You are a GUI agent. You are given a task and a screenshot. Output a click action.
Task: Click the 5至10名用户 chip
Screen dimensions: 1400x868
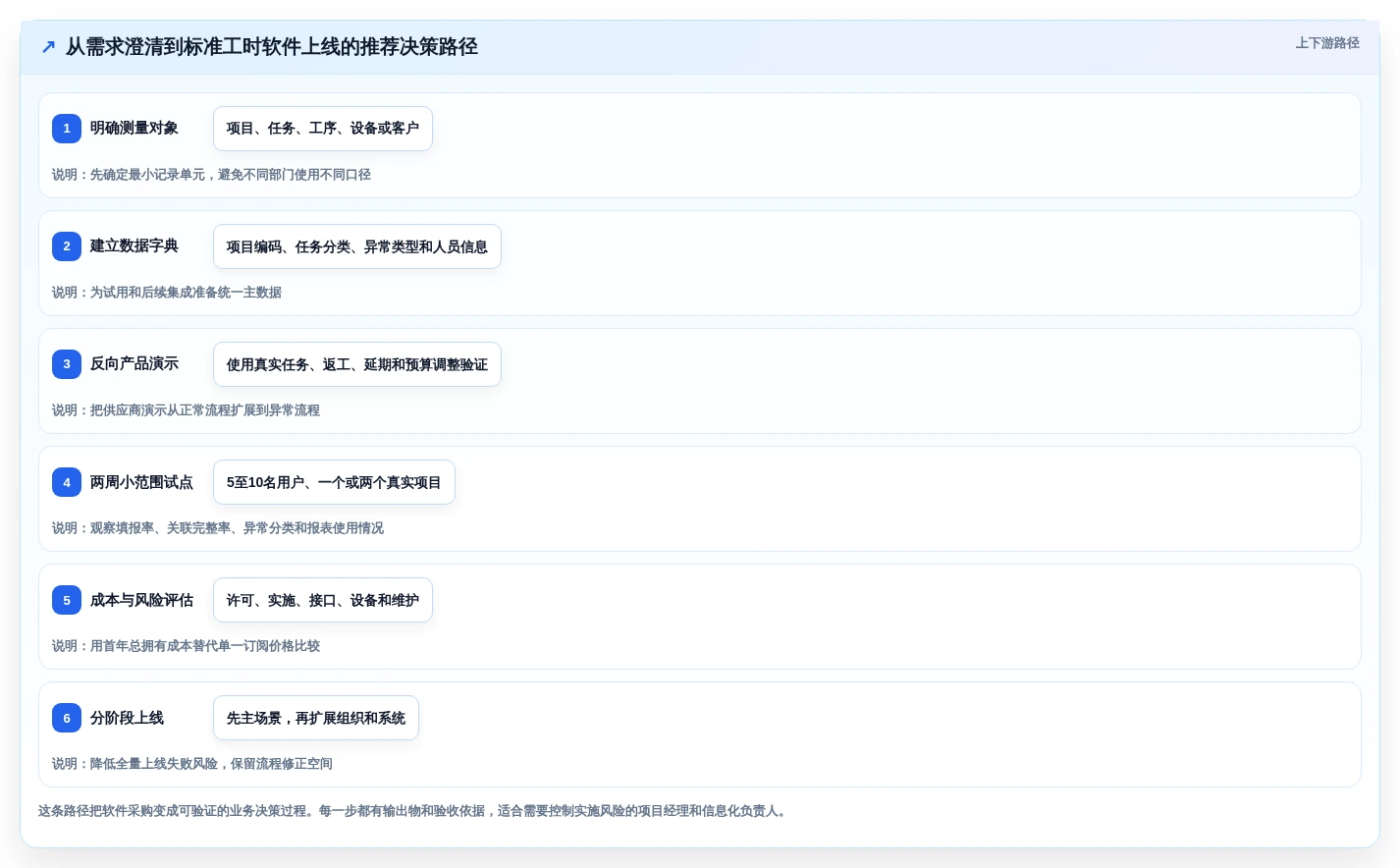334,482
